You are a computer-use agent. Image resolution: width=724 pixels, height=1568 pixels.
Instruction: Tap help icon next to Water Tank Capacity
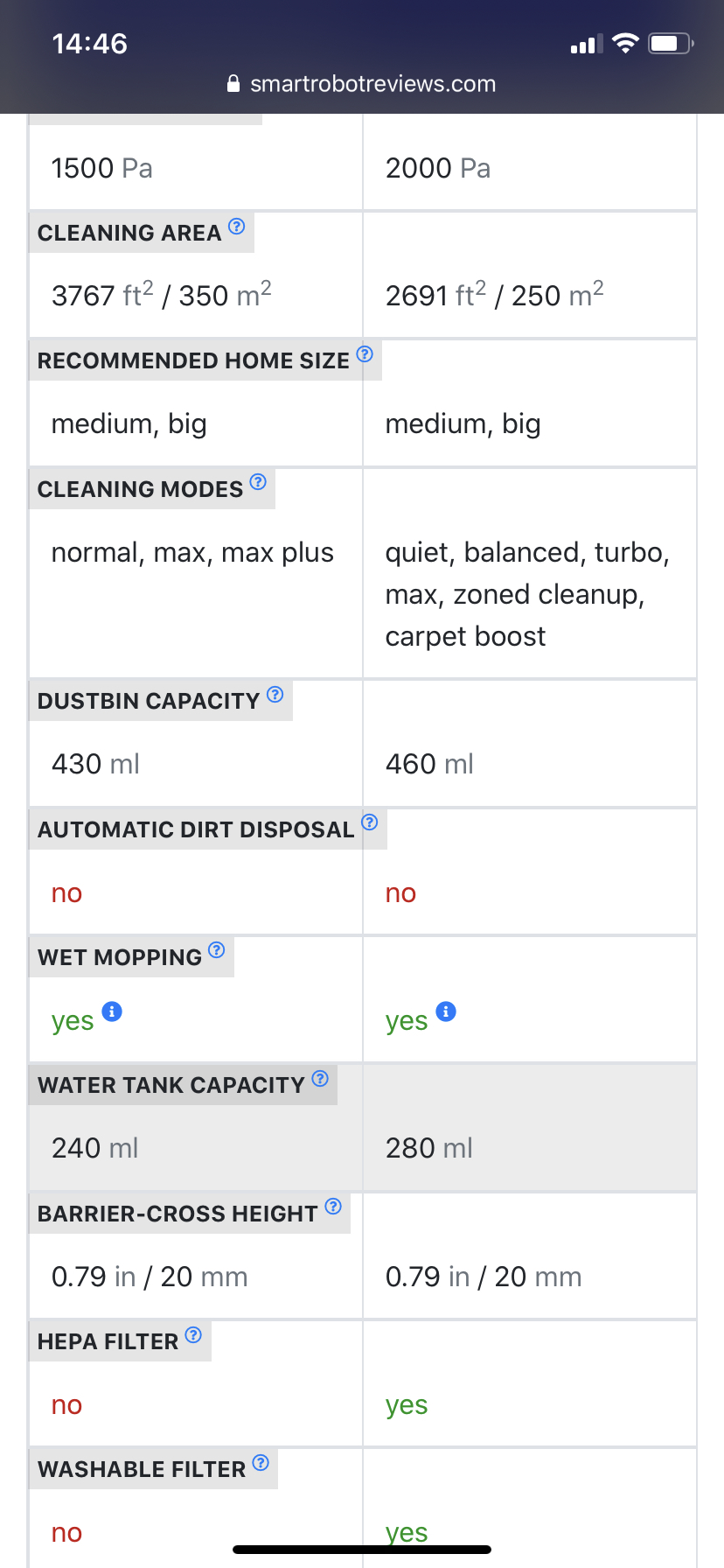point(320,1078)
